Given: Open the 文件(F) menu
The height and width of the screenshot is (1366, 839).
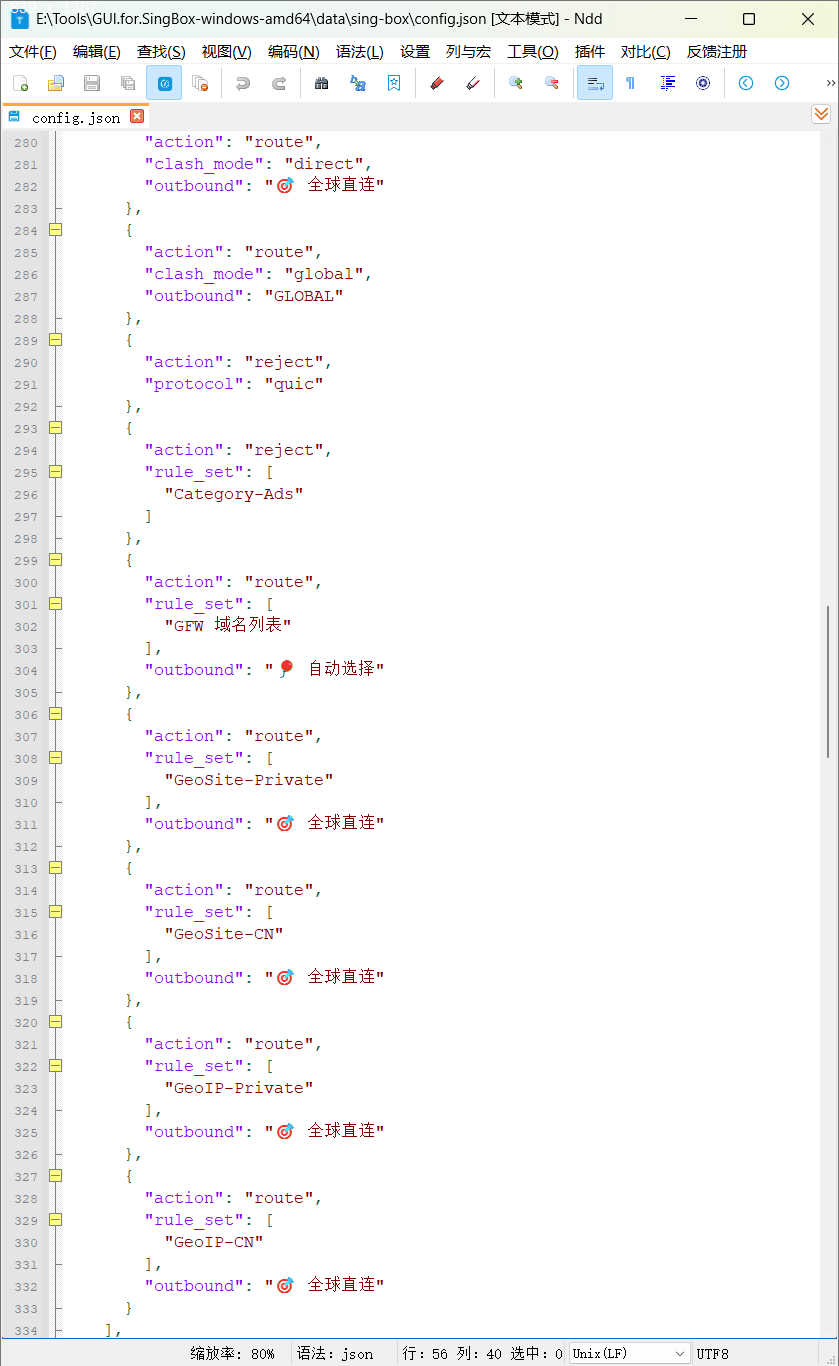Looking at the screenshot, I should [x=33, y=52].
